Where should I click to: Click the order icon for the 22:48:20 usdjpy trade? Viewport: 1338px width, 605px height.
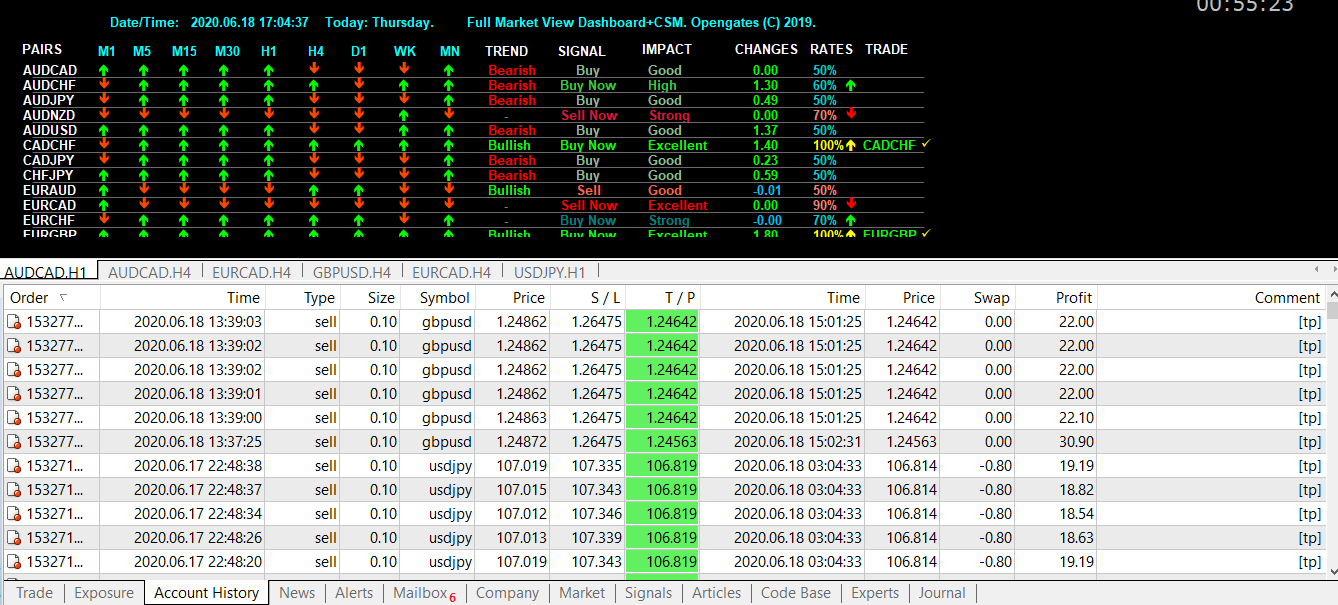[x=15, y=562]
